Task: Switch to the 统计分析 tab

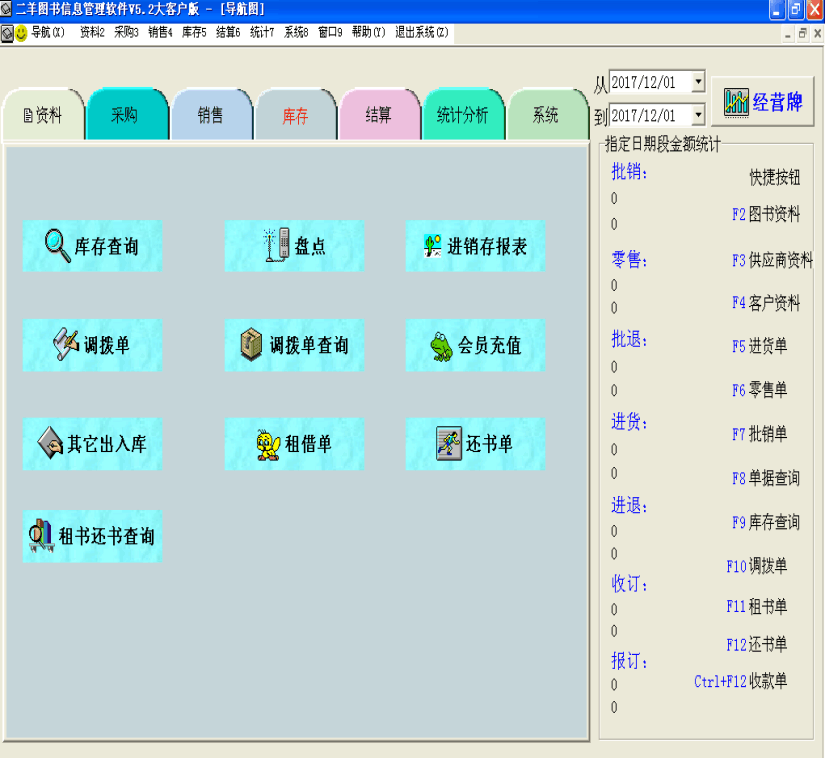Action: pyautogui.click(x=463, y=114)
